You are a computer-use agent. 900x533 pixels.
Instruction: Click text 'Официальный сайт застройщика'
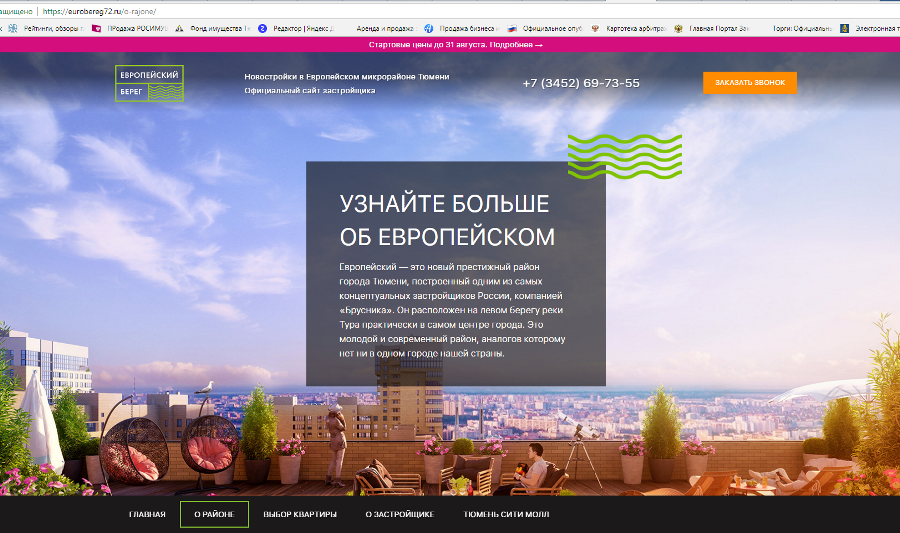click(x=310, y=91)
